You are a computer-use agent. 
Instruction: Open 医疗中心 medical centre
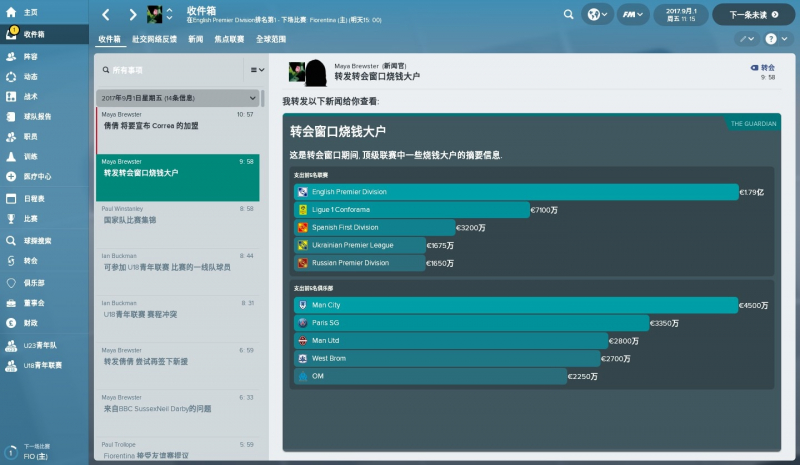click(37, 177)
